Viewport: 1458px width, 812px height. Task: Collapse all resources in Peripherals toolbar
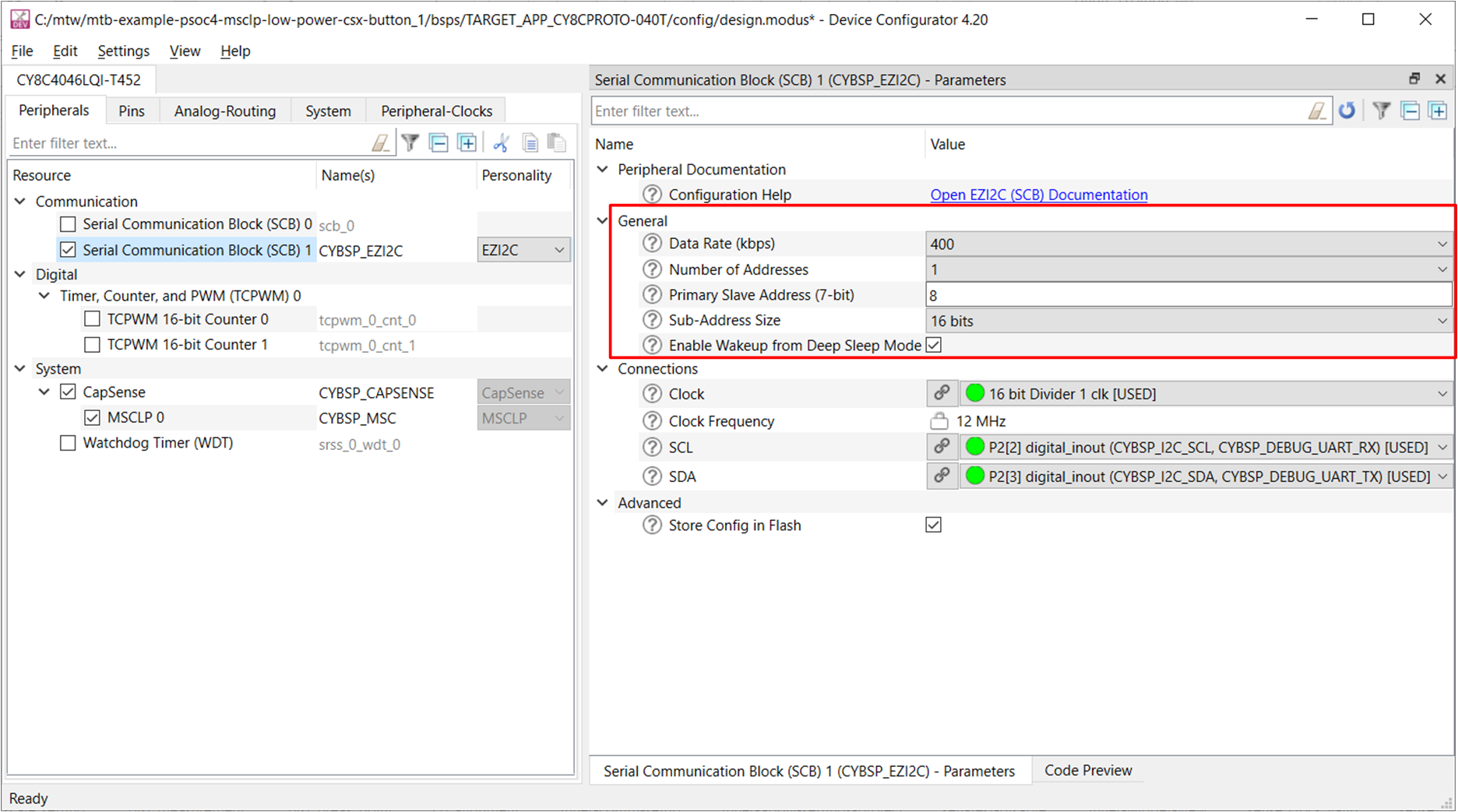click(438, 142)
